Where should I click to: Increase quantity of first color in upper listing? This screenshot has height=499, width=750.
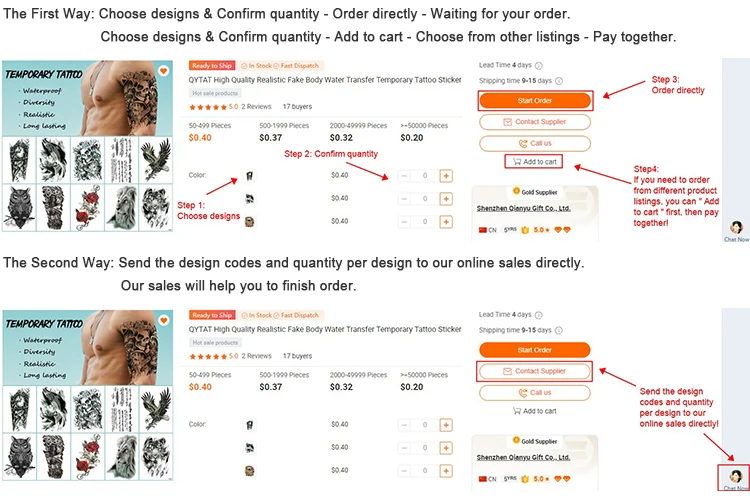pyautogui.click(x=446, y=175)
